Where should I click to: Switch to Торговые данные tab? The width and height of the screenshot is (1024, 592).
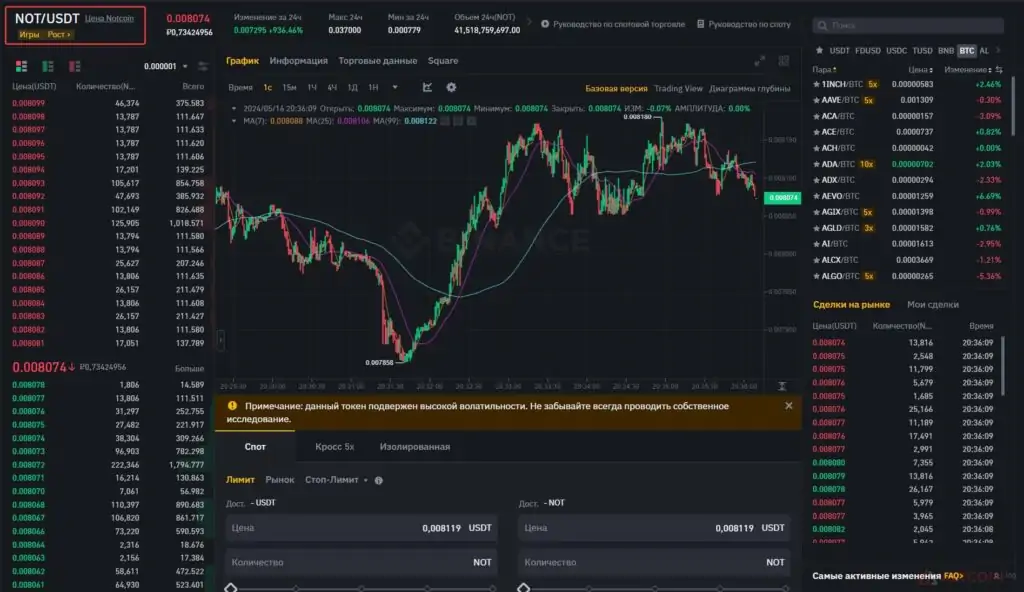pyautogui.click(x=377, y=60)
